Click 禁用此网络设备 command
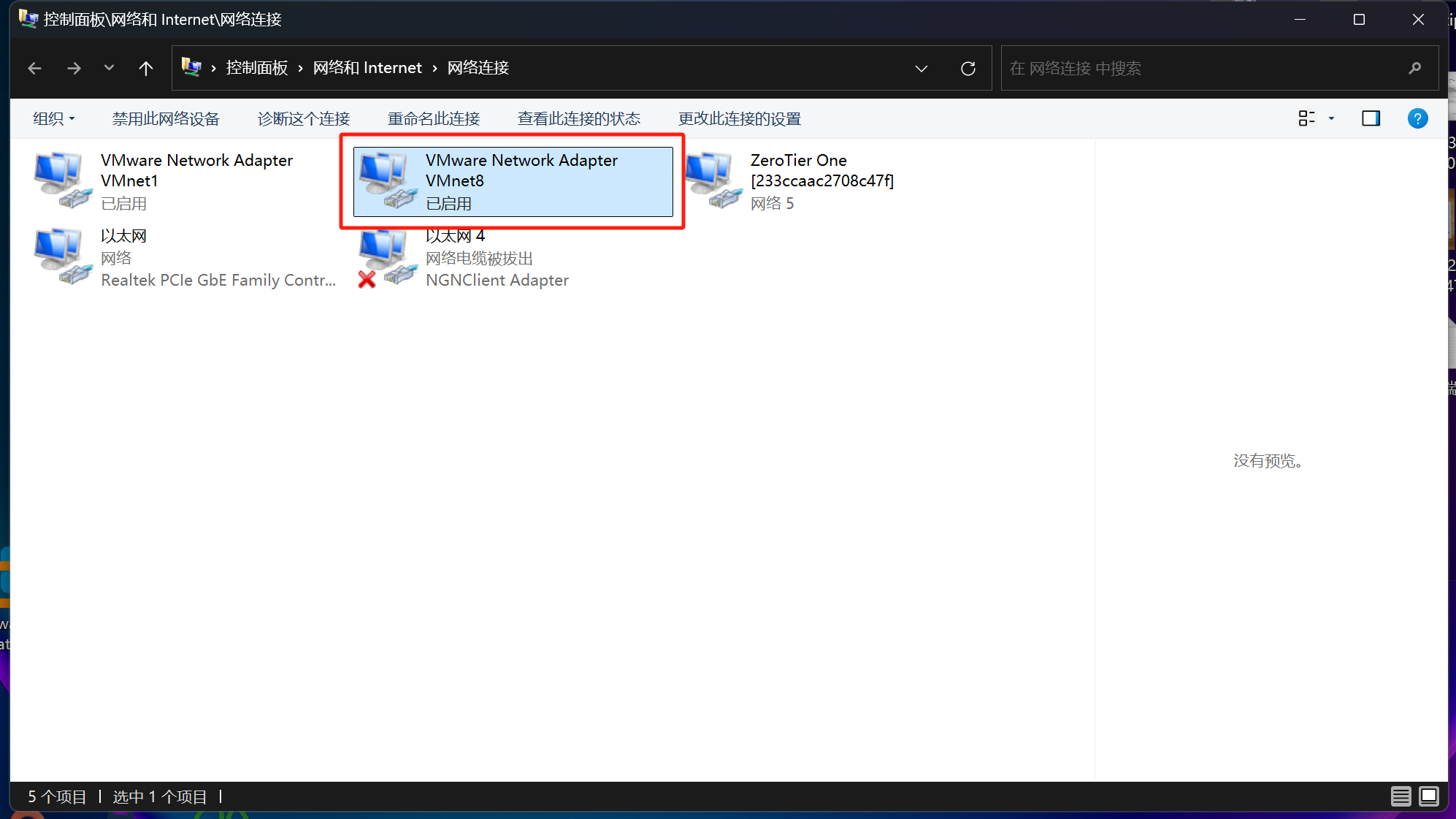The image size is (1456, 819). (166, 118)
